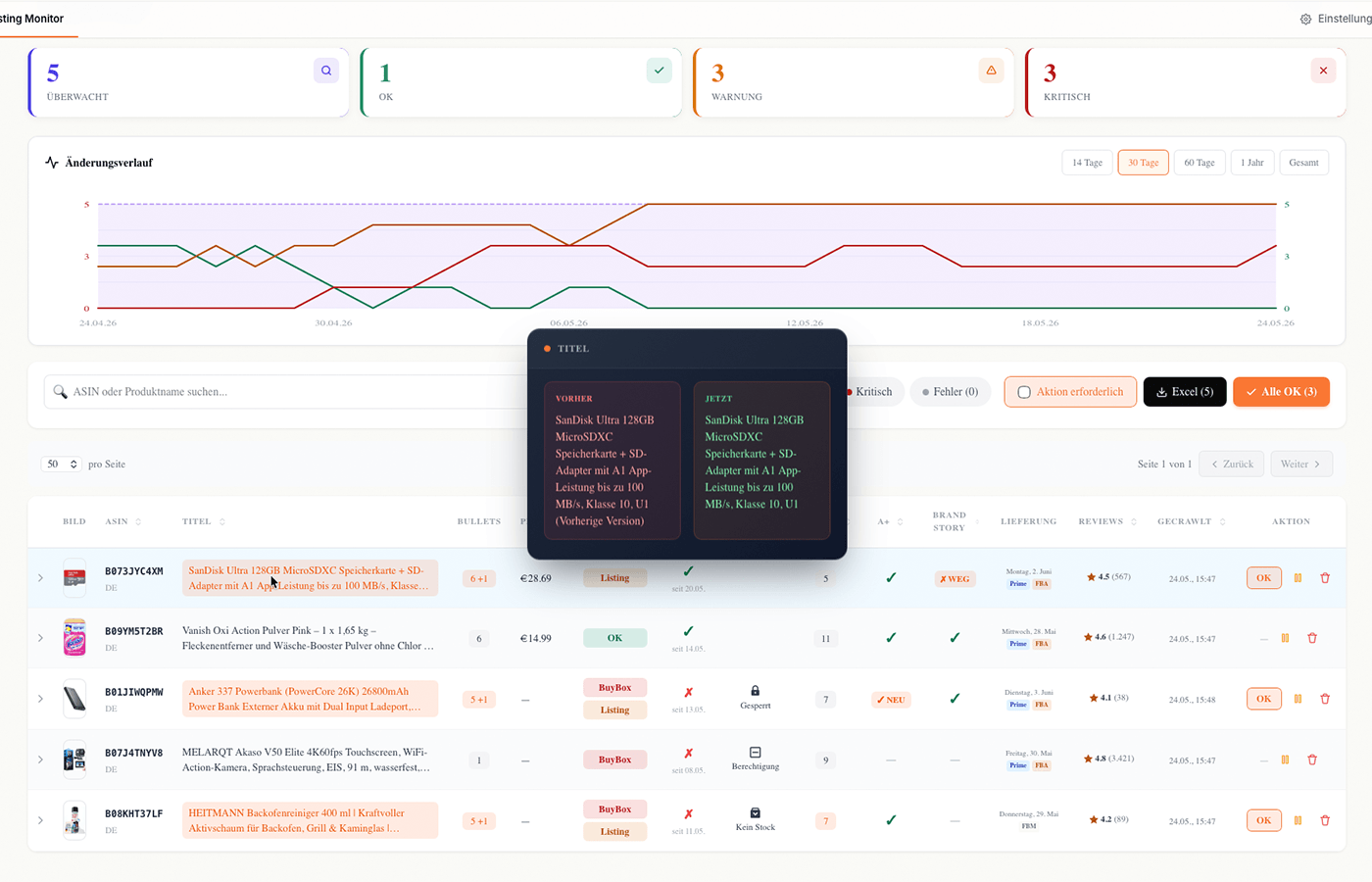Tick the Aktion erforderlich checkbox
Screen dimensions: 1372x882
pyautogui.click(x=1024, y=392)
